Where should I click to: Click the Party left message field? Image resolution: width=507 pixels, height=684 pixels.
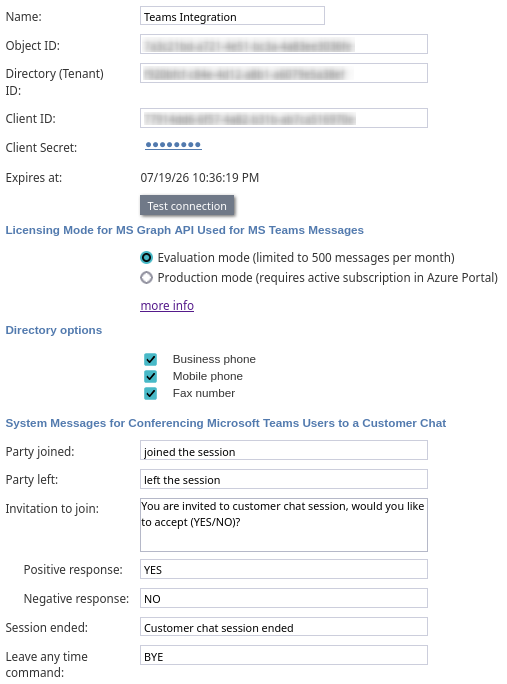[284, 479]
